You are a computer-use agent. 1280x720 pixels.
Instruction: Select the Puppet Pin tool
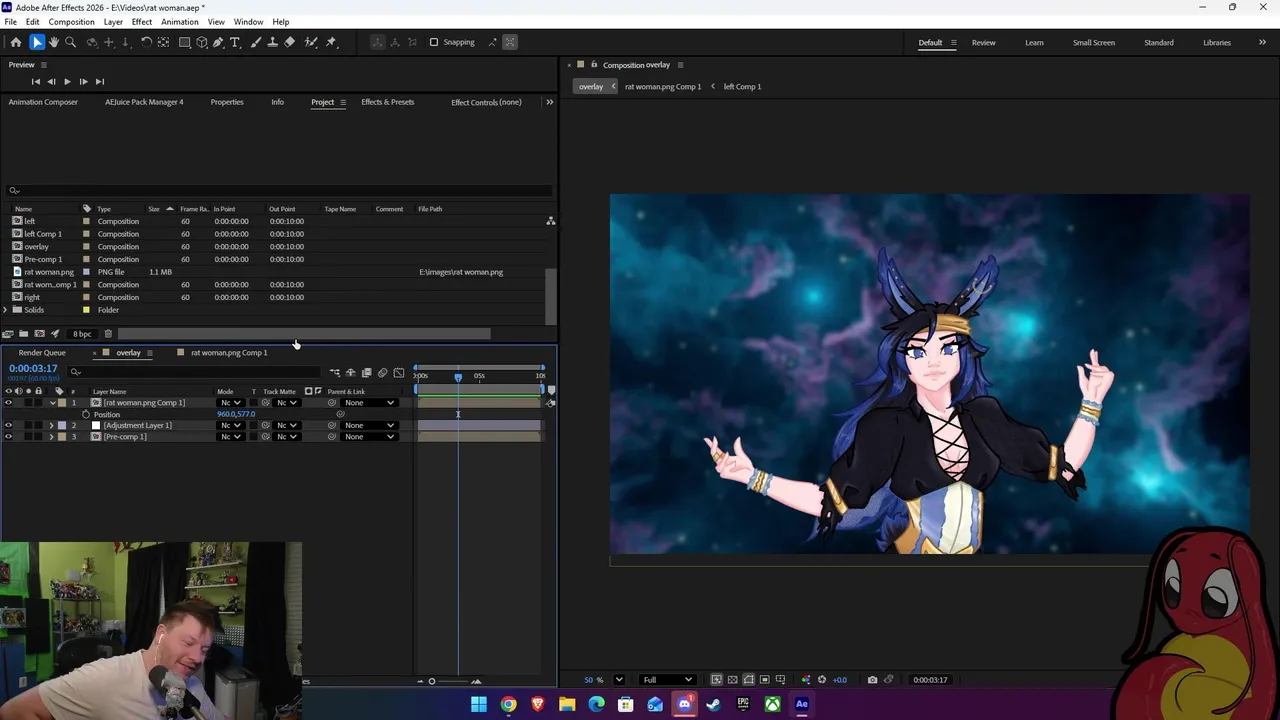click(x=332, y=42)
